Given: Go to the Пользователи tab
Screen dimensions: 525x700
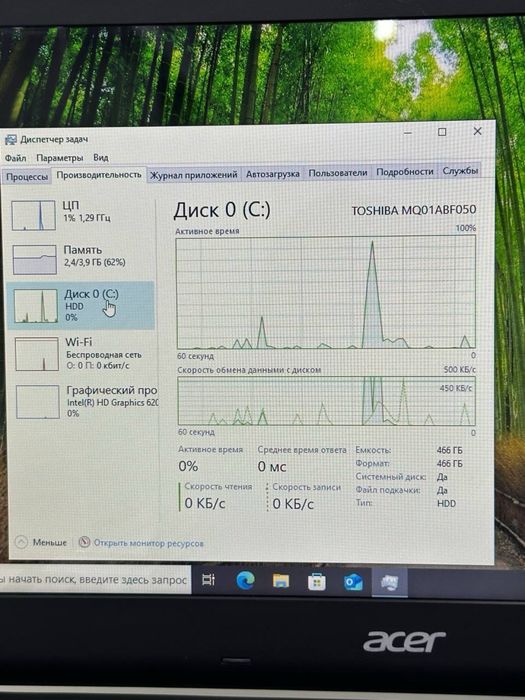Looking at the screenshot, I should (x=338, y=172).
